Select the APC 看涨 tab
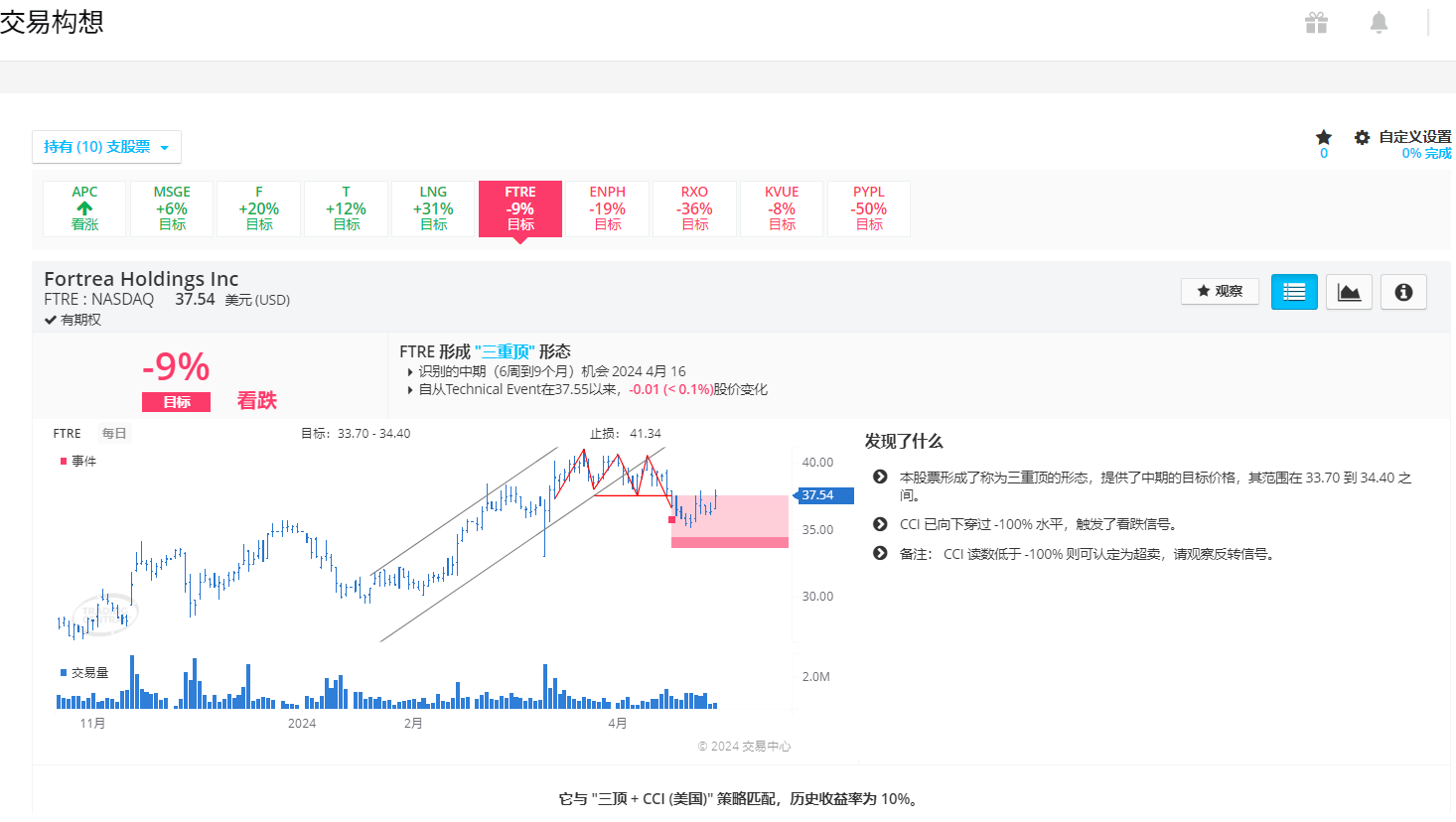The width and height of the screenshot is (1456, 822). pyautogui.click(x=84, y=208)
